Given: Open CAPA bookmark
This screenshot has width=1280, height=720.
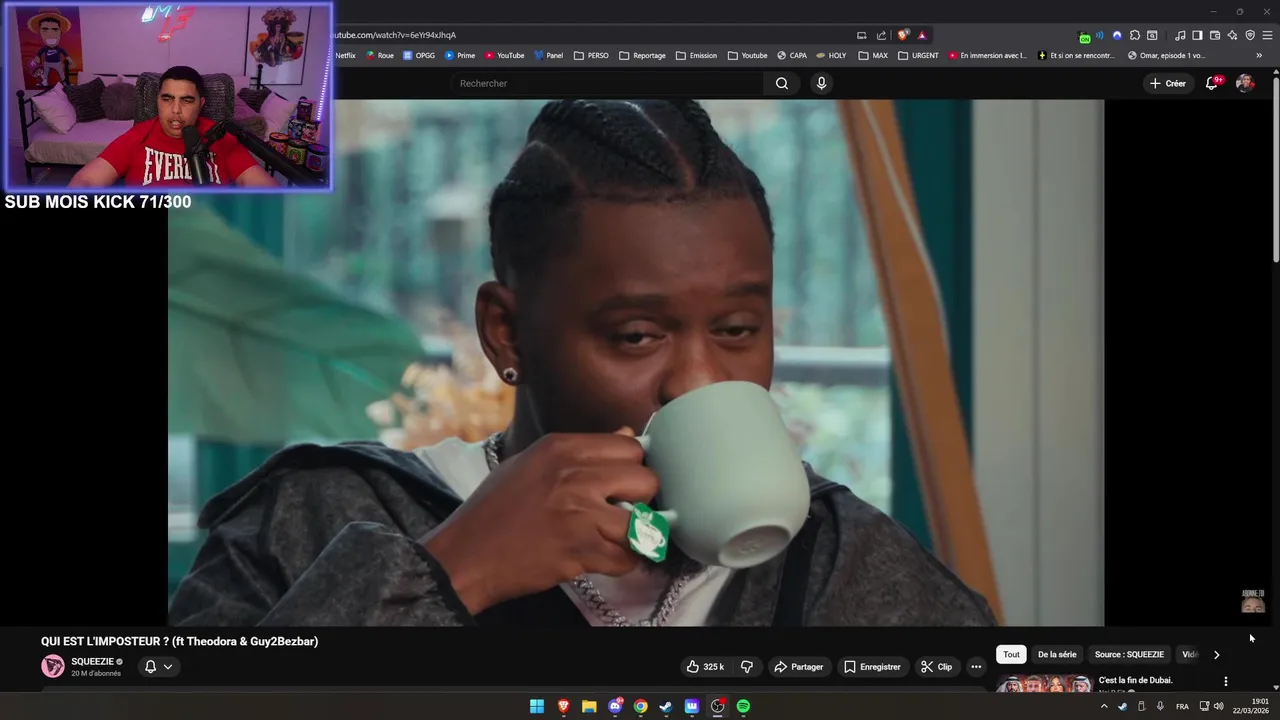Looking at the screenshot, I should [792, 56].
